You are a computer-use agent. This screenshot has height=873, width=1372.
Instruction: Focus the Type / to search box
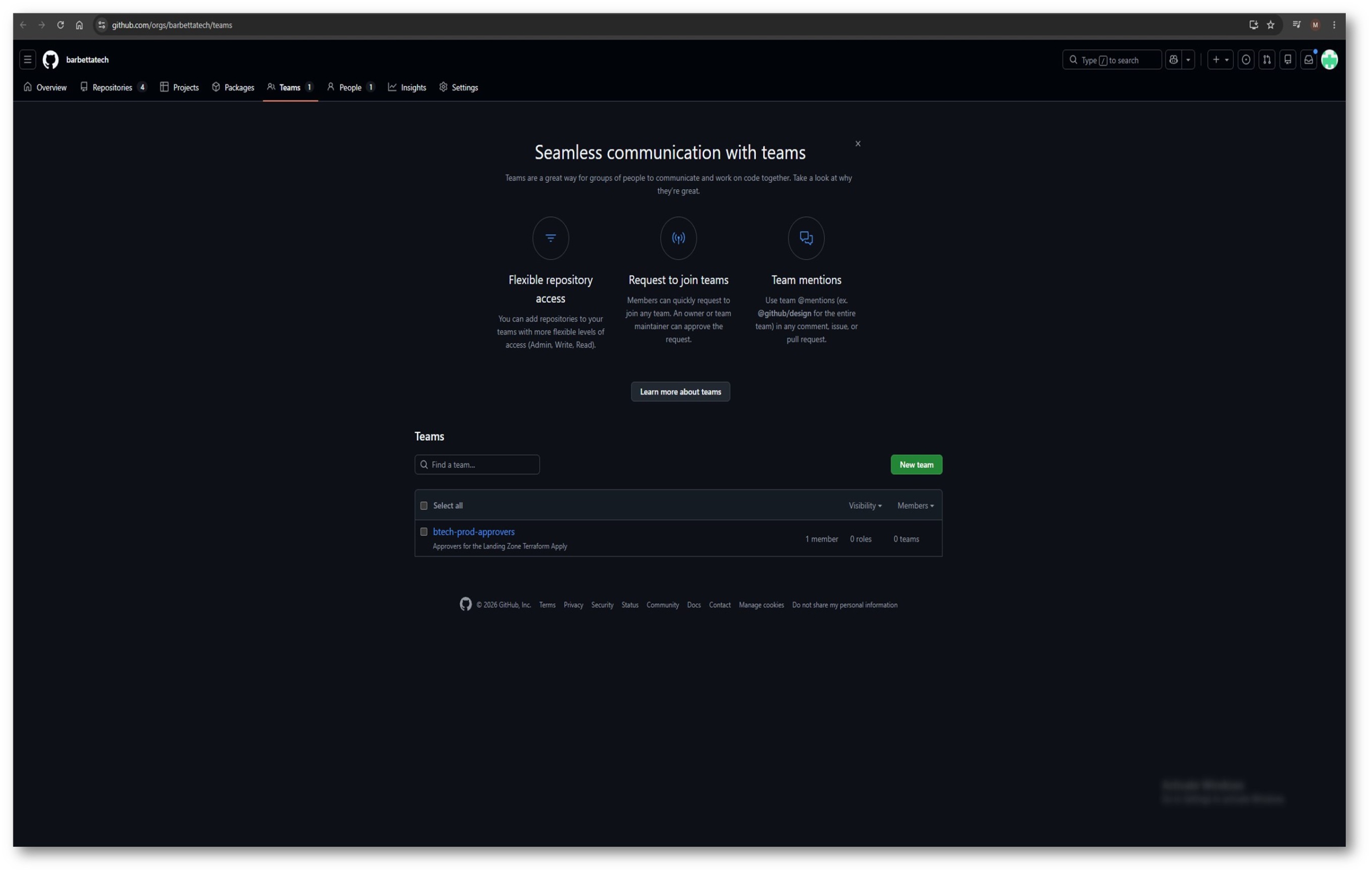point(1112,60)
